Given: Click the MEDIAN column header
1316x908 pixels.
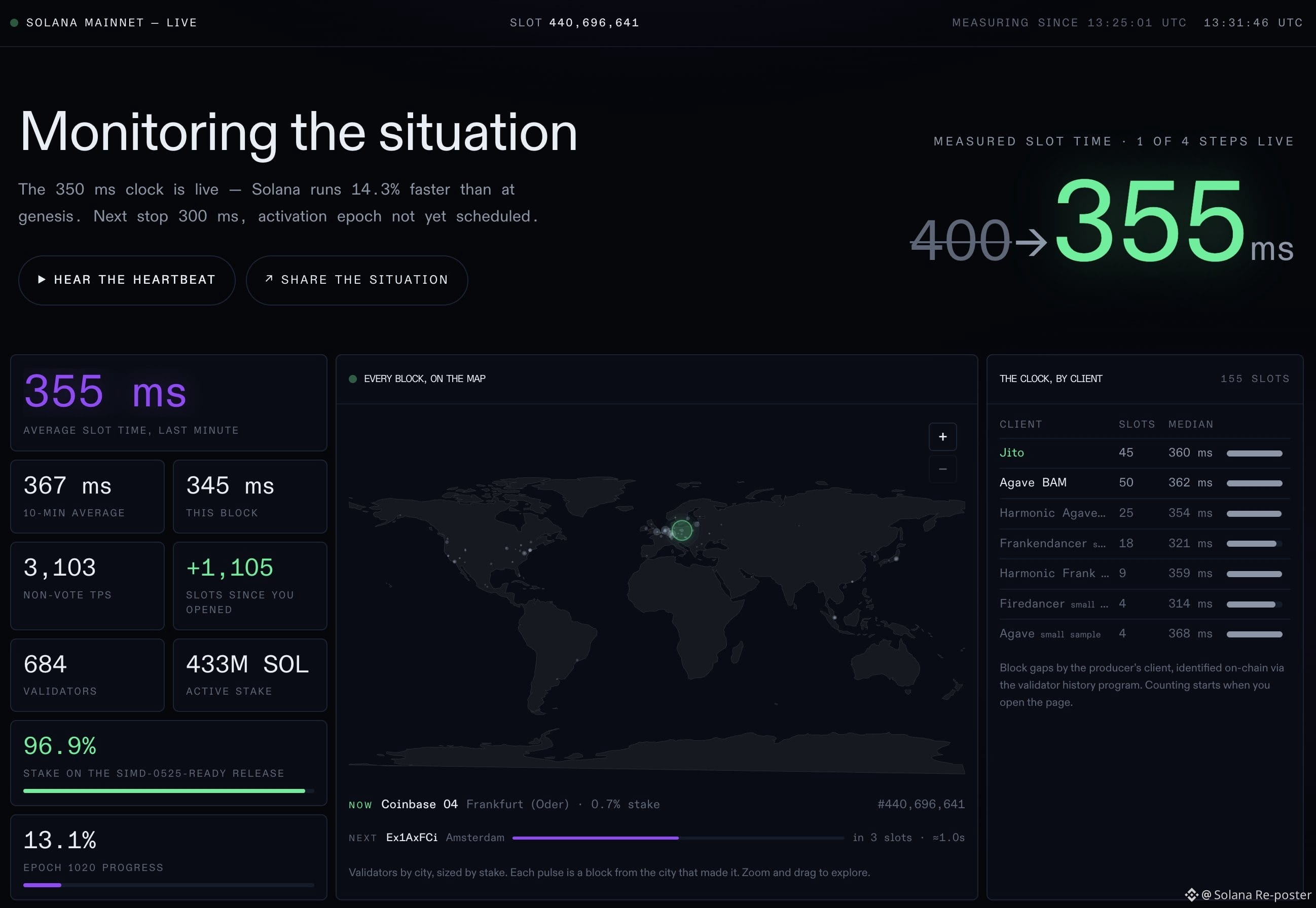Looking at the screenshot, I should [x=1191, y=425].
